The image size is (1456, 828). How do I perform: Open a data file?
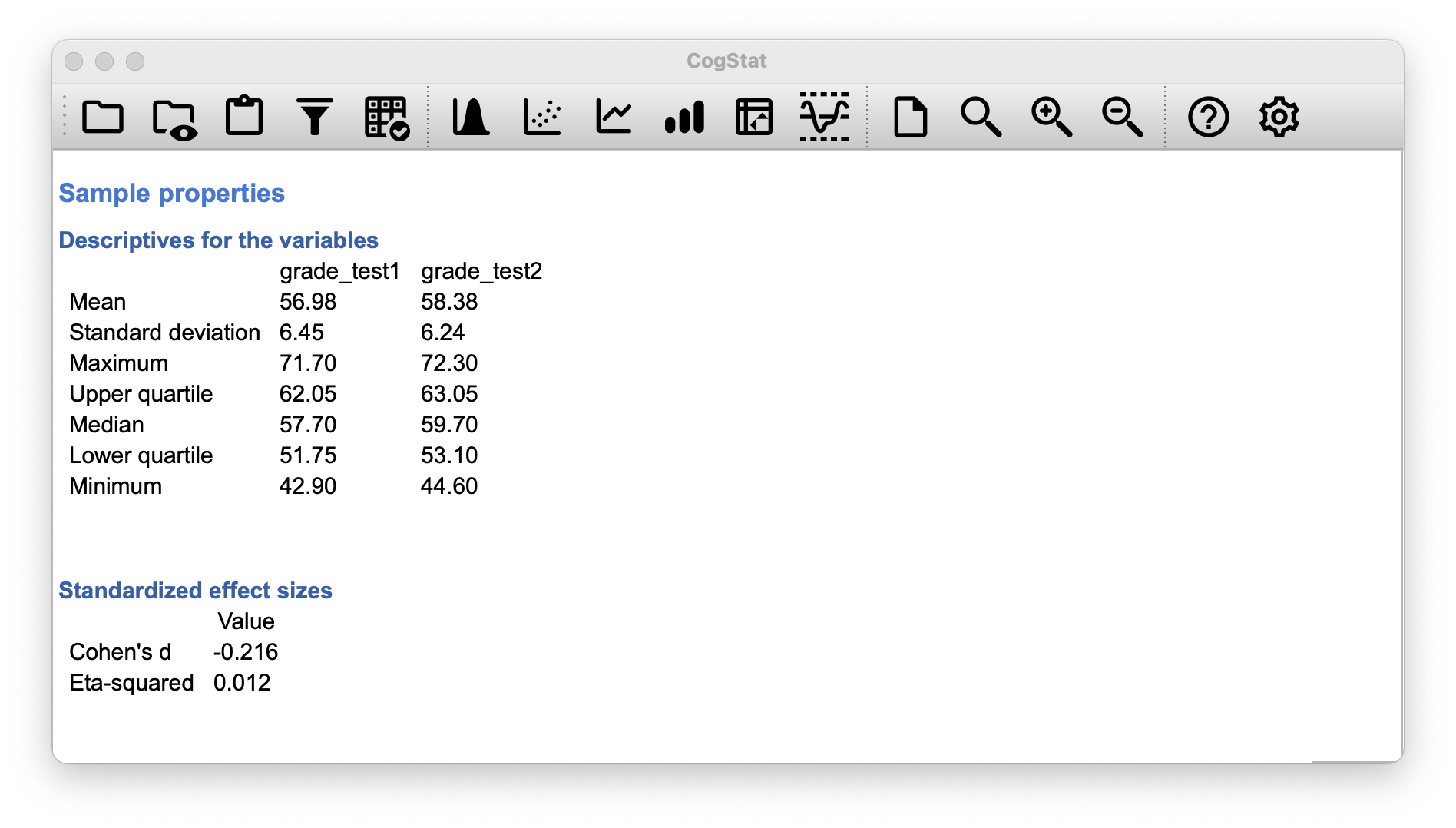pyautogui.click(x=102, y=117)
